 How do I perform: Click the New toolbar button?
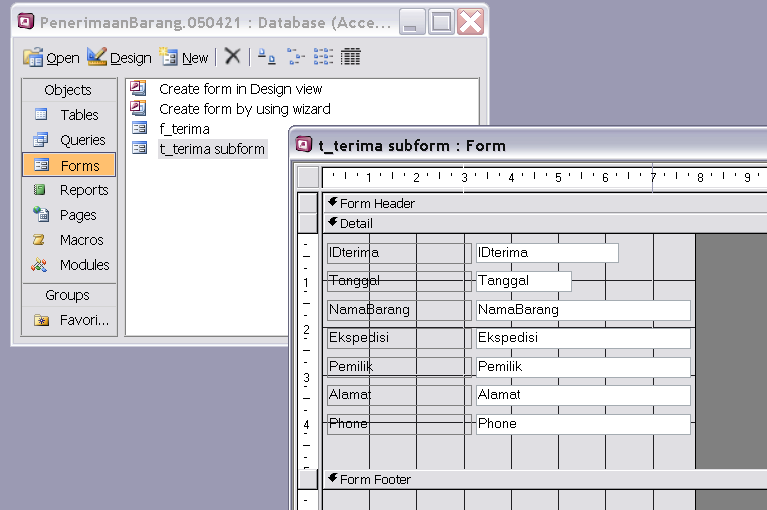tap(183, 58)
